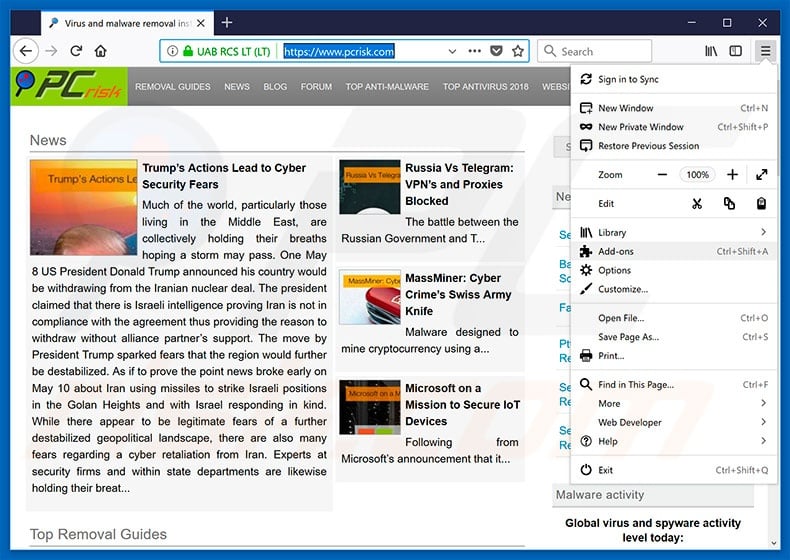790x560 pixels.
Task: Reset zoom with the 100% button
Action: point(697,175)
